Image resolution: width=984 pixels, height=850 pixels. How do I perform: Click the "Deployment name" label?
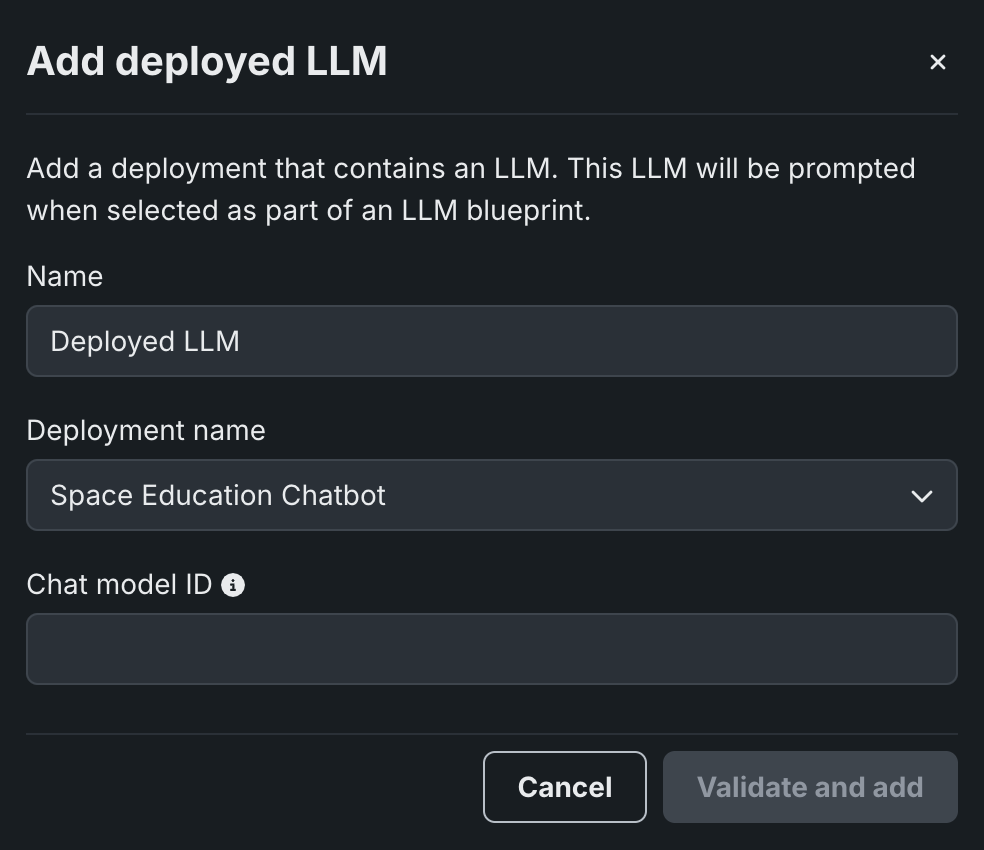pos(146,430)
